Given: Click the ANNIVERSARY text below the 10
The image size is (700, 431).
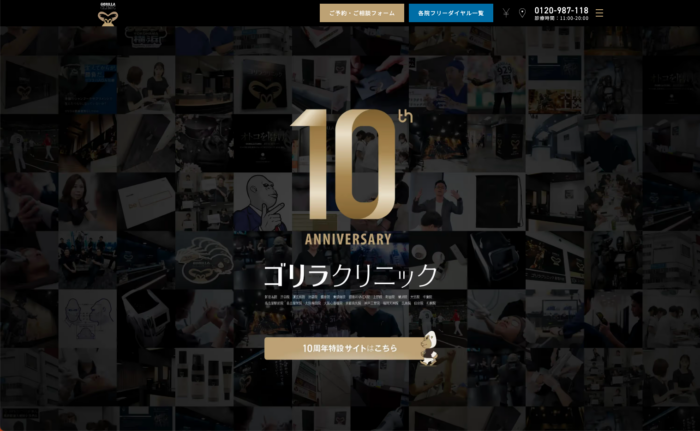Looking at the screenshot, I should [347, 239].
